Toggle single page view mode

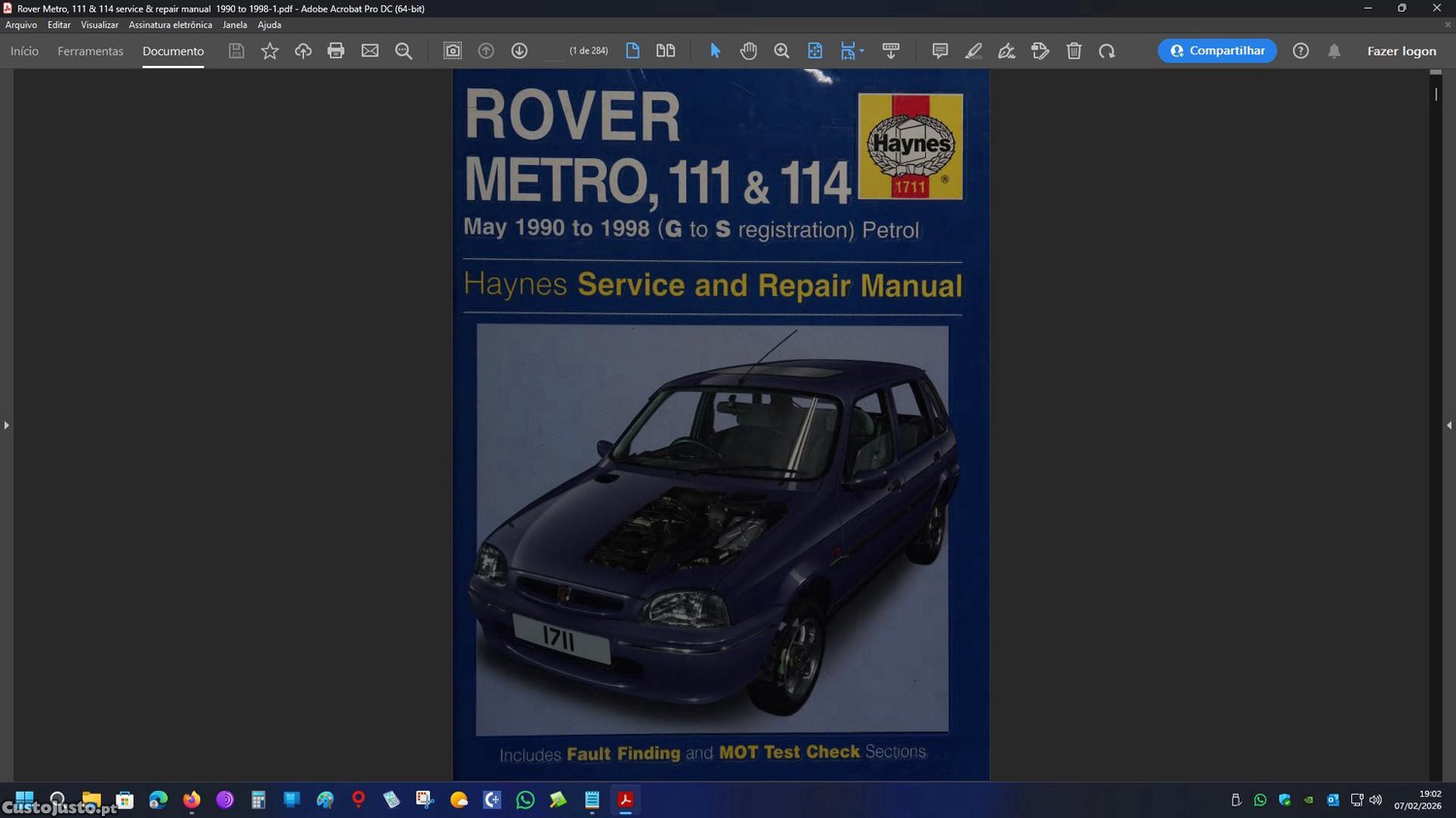coord(633,50)
